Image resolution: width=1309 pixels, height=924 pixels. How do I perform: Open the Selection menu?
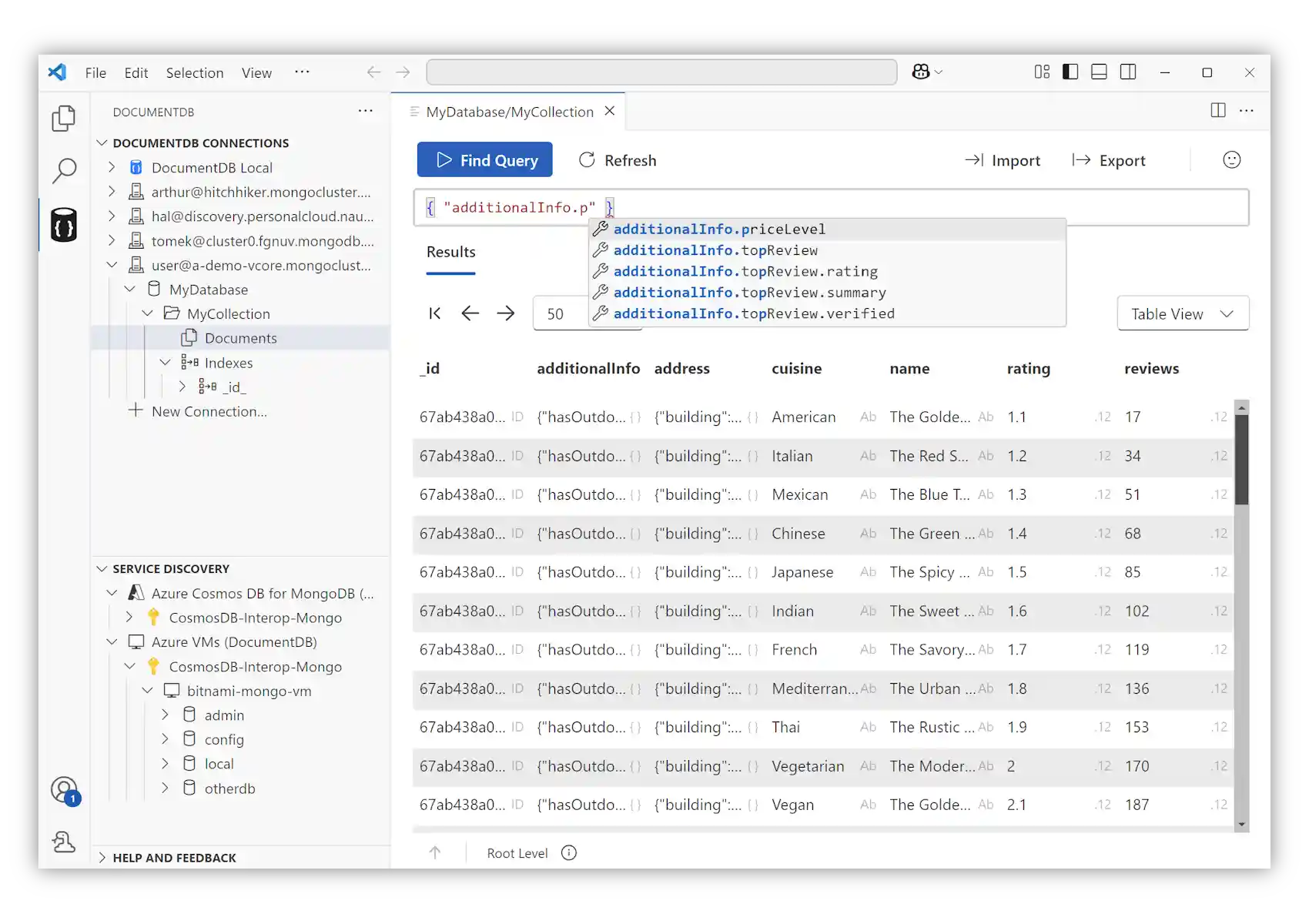click(x=195, y=72)
